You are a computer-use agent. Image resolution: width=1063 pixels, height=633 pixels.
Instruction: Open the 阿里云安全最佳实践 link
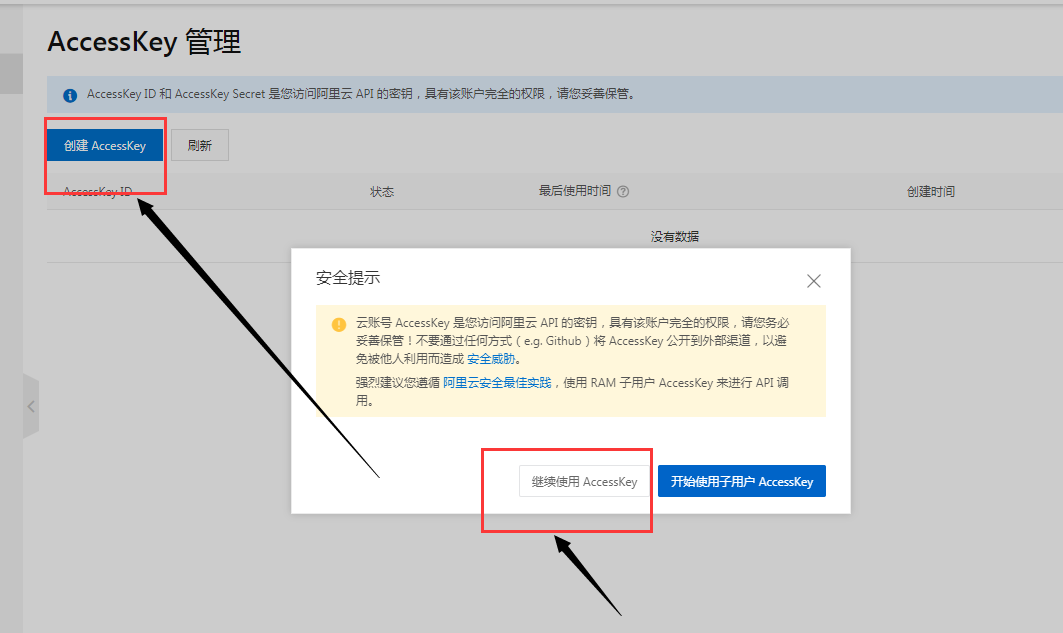pyautogui.click(x=497, y=382)
